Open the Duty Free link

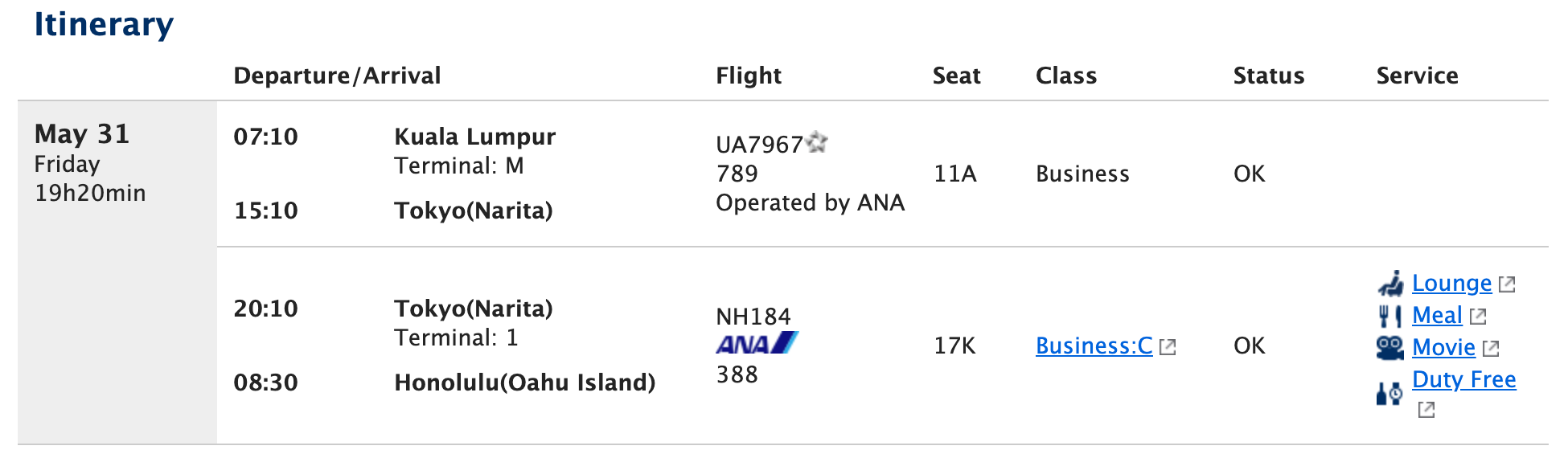tap(1463, 379)
